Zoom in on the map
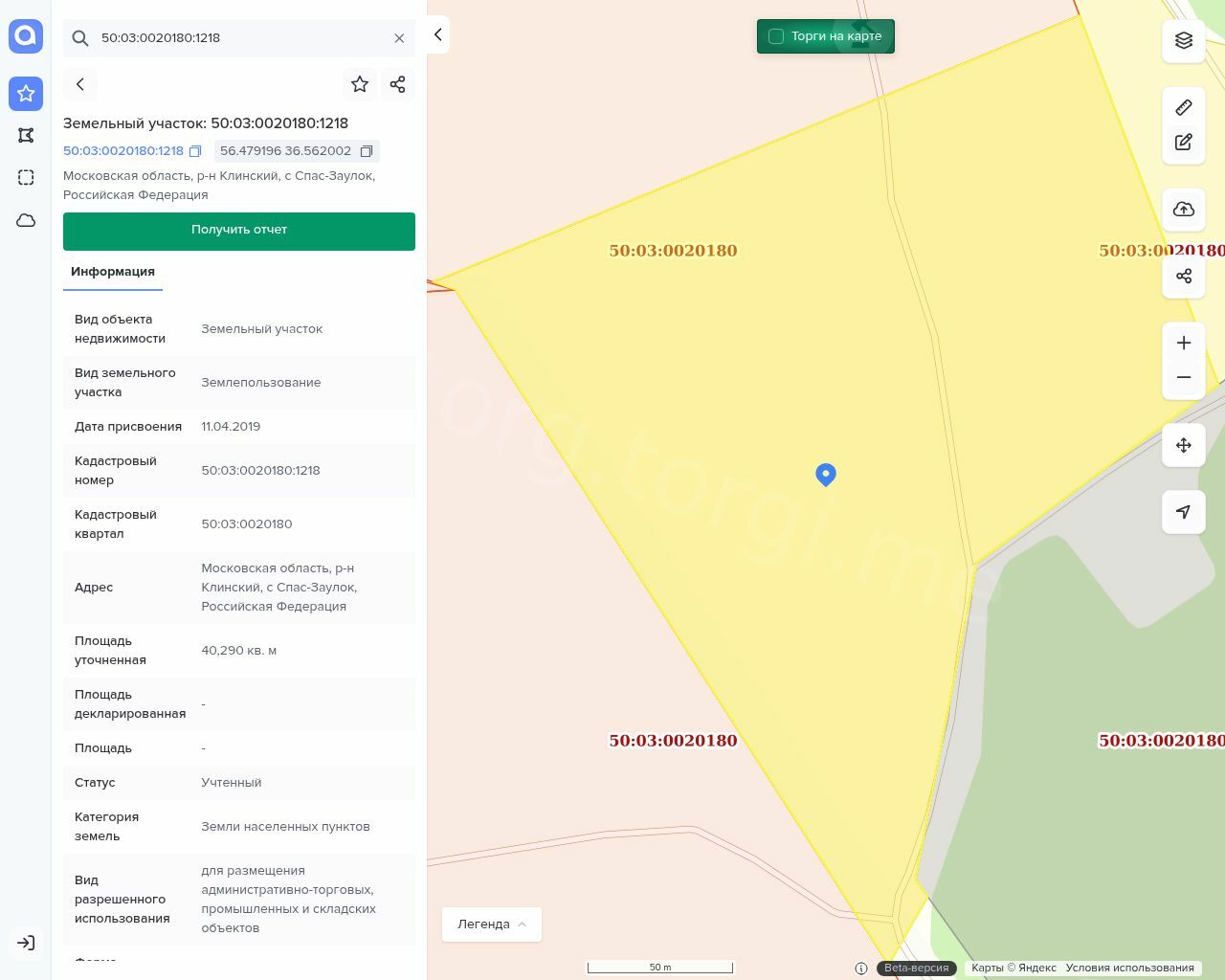 click(1184, 343)
